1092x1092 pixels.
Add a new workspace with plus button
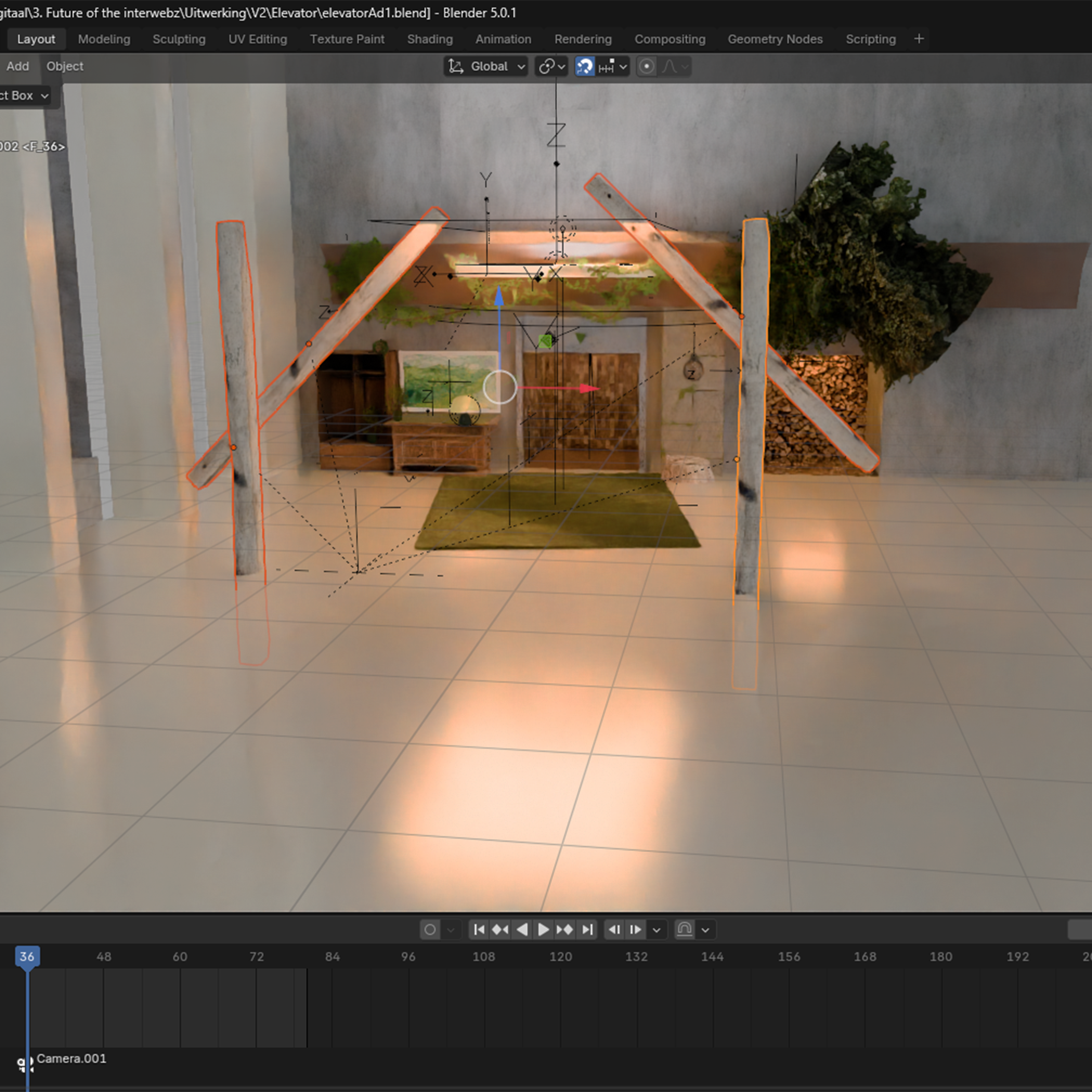point(919,39)
